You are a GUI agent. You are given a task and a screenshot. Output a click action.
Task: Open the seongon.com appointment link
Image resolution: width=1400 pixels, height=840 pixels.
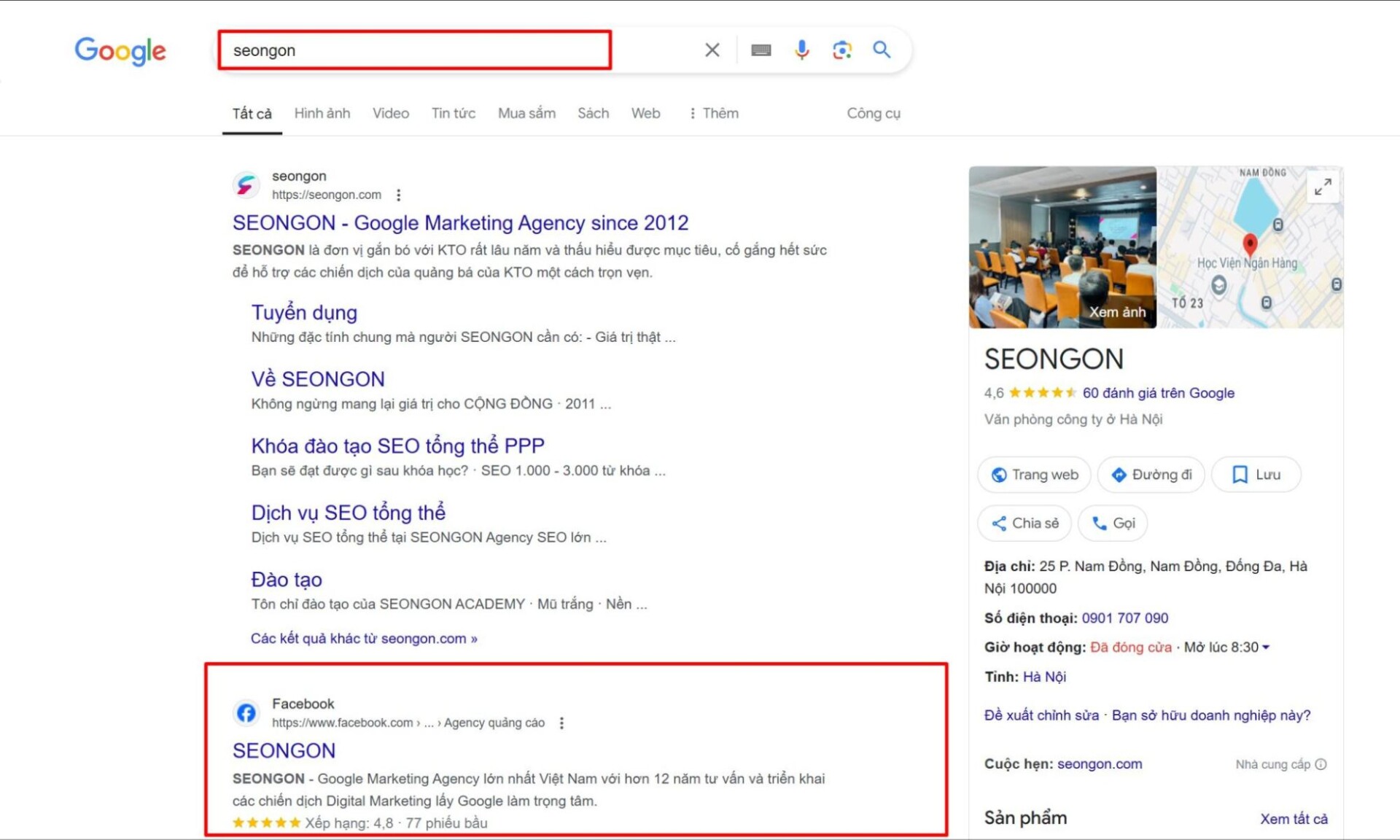click(1100, 763)
